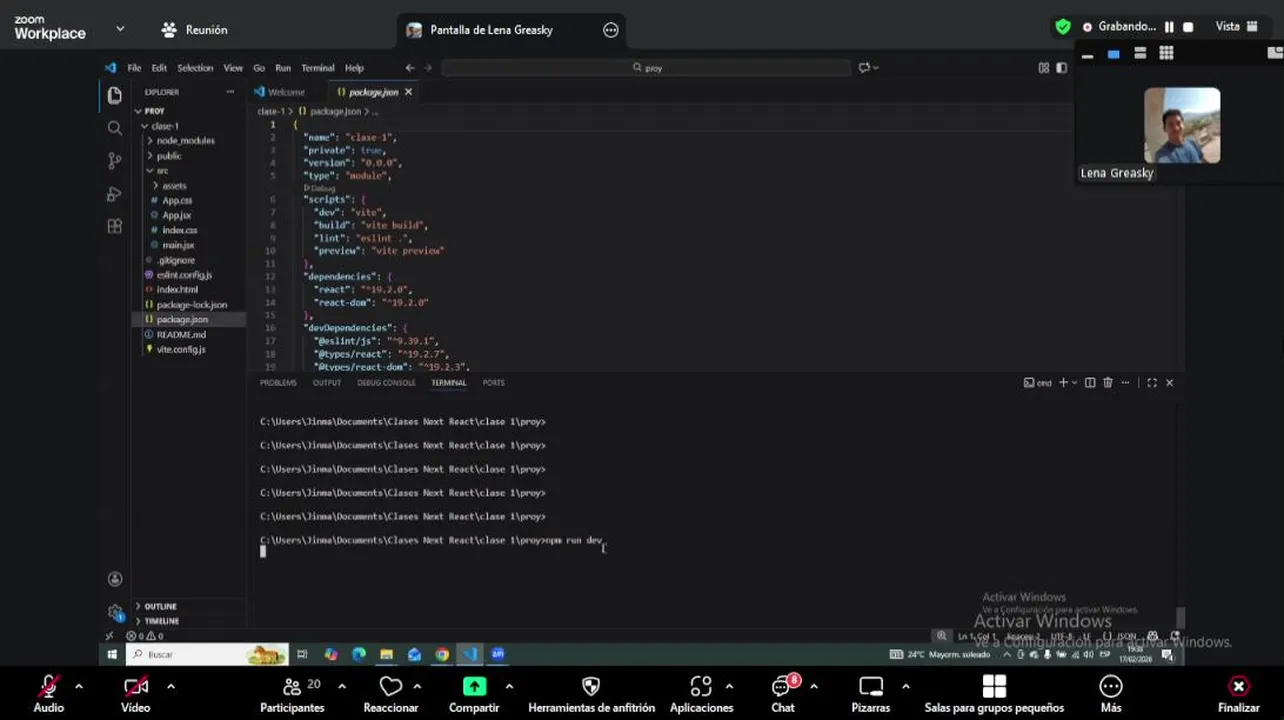Switch to Zoom gallery grid thumbnail view
This screenshot has width=1284, height=720.
click(1166, 54)
